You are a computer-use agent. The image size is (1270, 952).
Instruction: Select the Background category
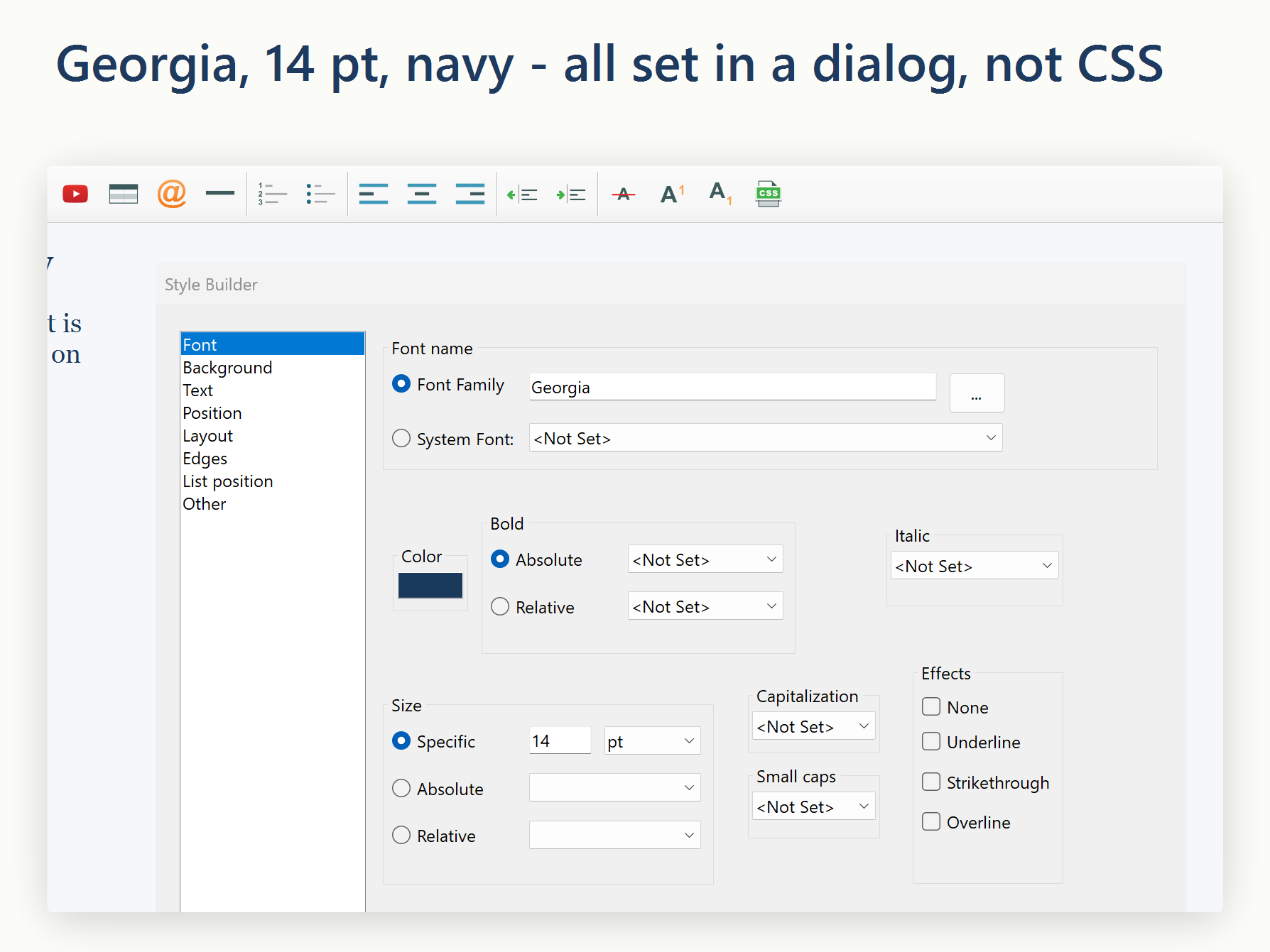pos(273,367)
